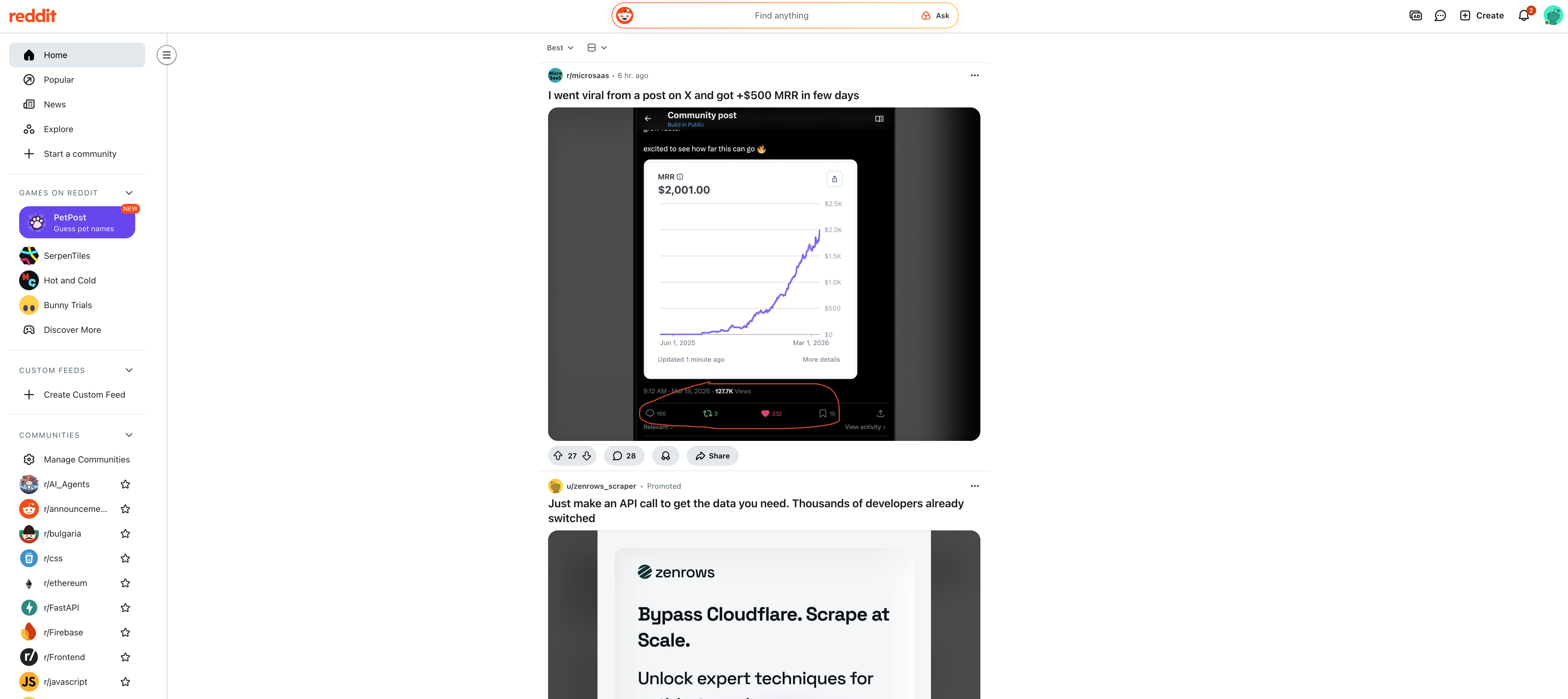
Task: Click the Advertise icon in the top bar
Action: 1415,15
